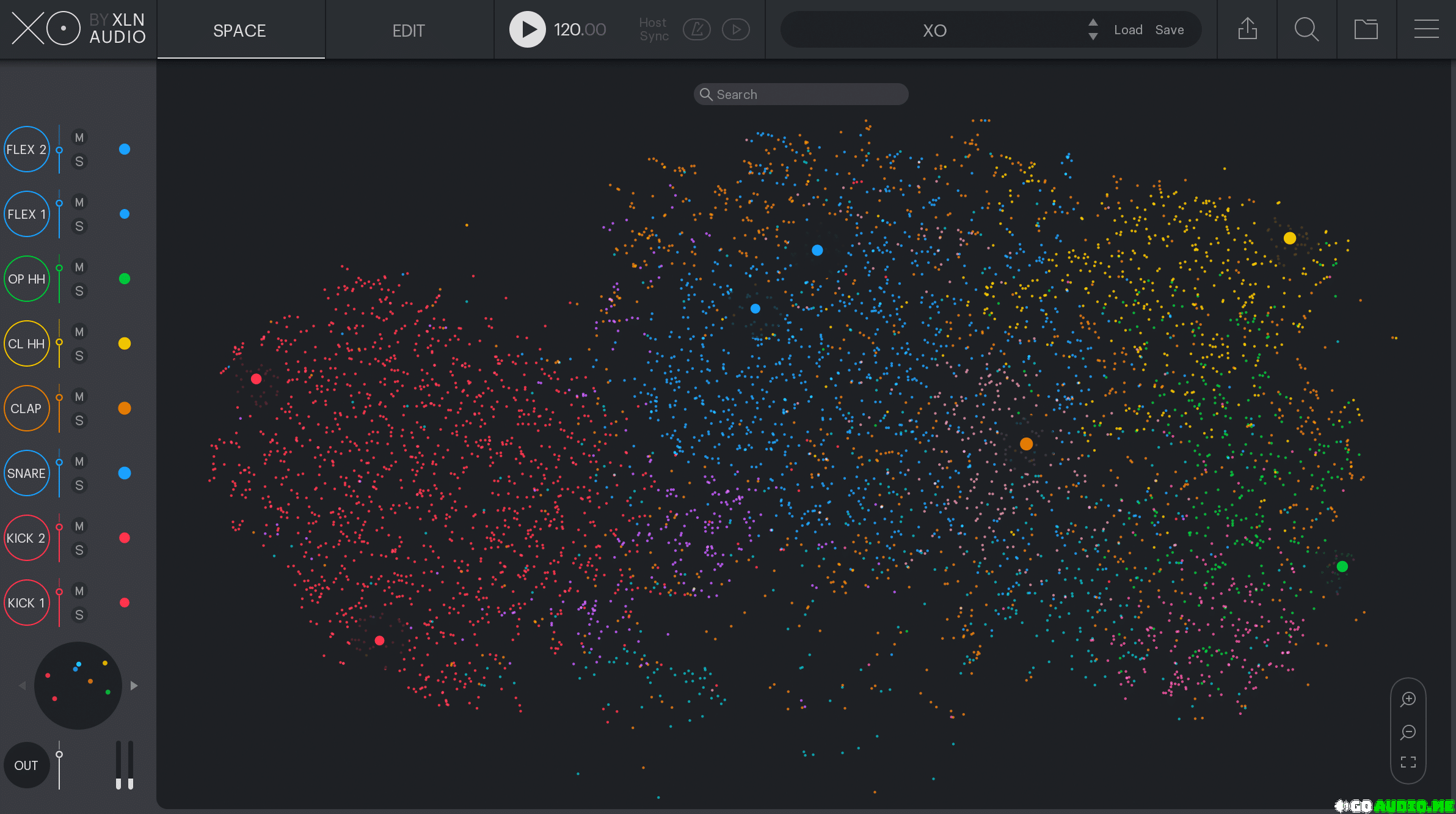This screenshot has width=1456, height=814.
Task: Click the zoom in magnifier icon
Action: (x=1408, y=699)
